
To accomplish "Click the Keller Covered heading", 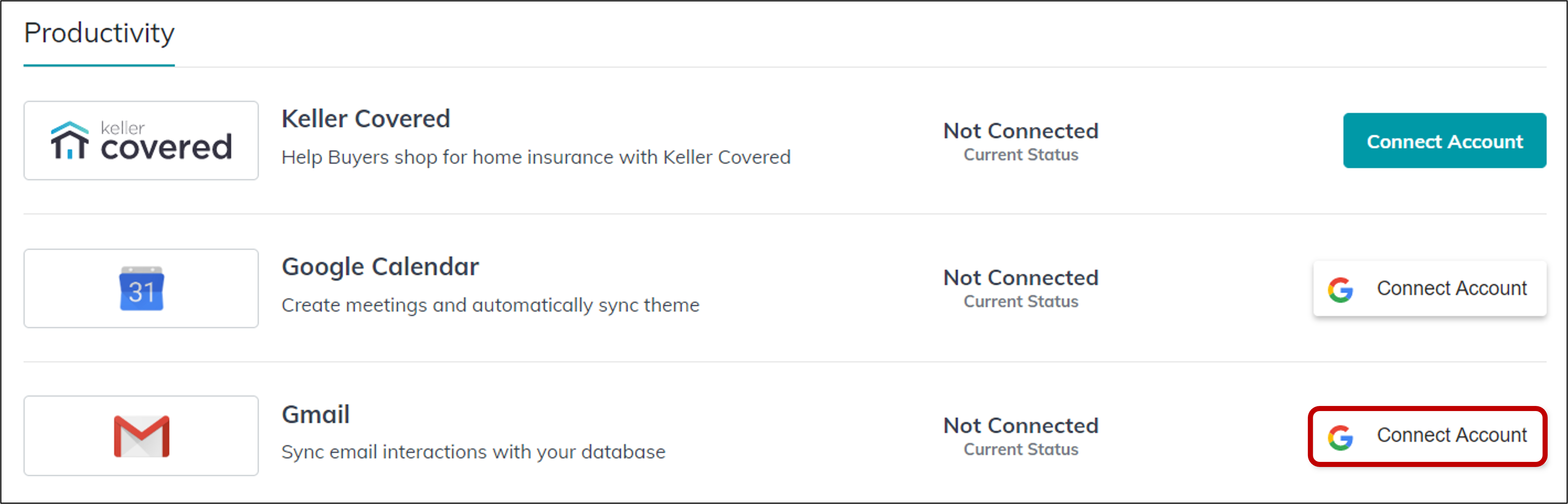I will (365, 118).
